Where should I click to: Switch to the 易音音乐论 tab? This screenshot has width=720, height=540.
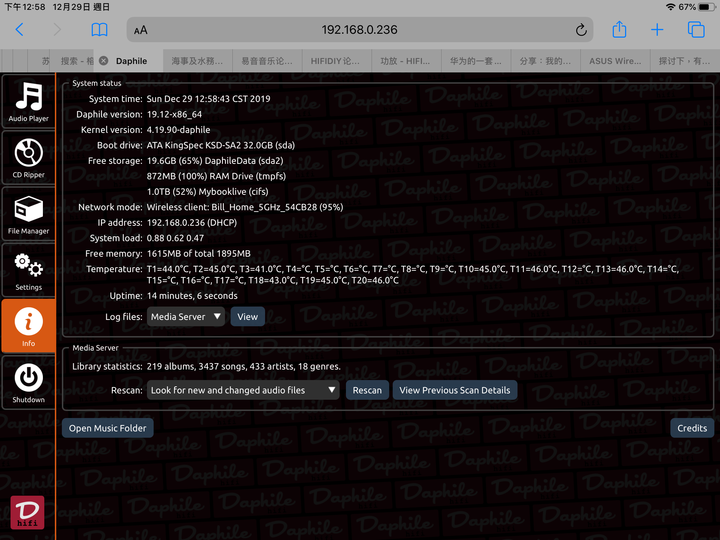pos(267,61)
